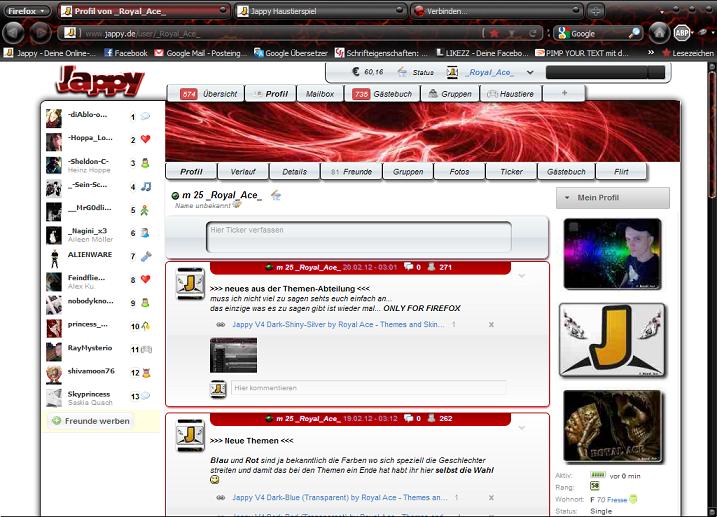
Task: Open the Royal Ace skull card image
Action: tap(613, 426)
